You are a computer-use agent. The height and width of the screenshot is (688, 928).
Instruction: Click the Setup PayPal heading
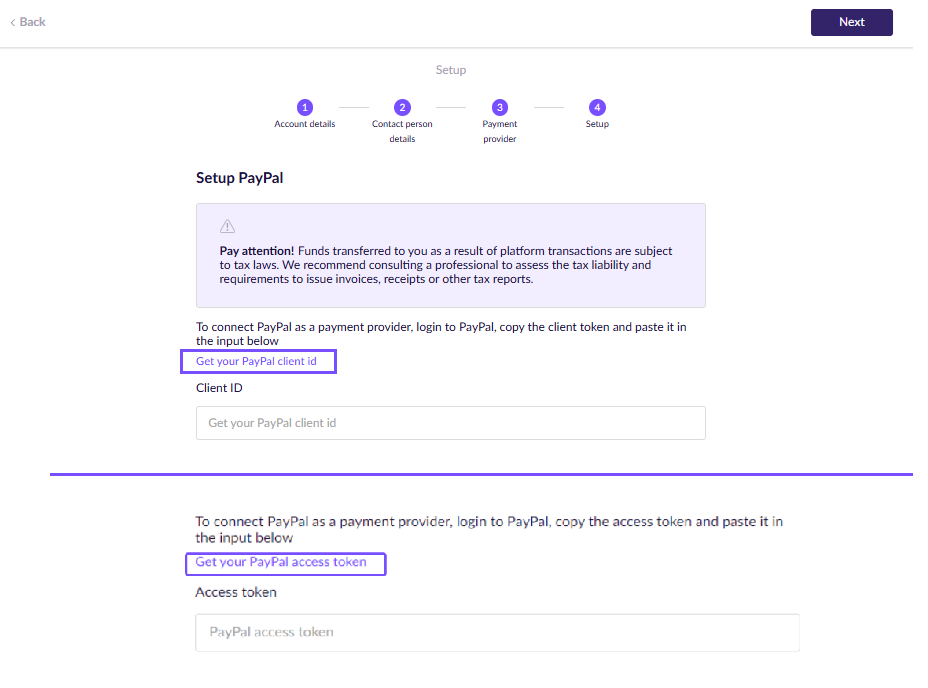tap(240, 178)
